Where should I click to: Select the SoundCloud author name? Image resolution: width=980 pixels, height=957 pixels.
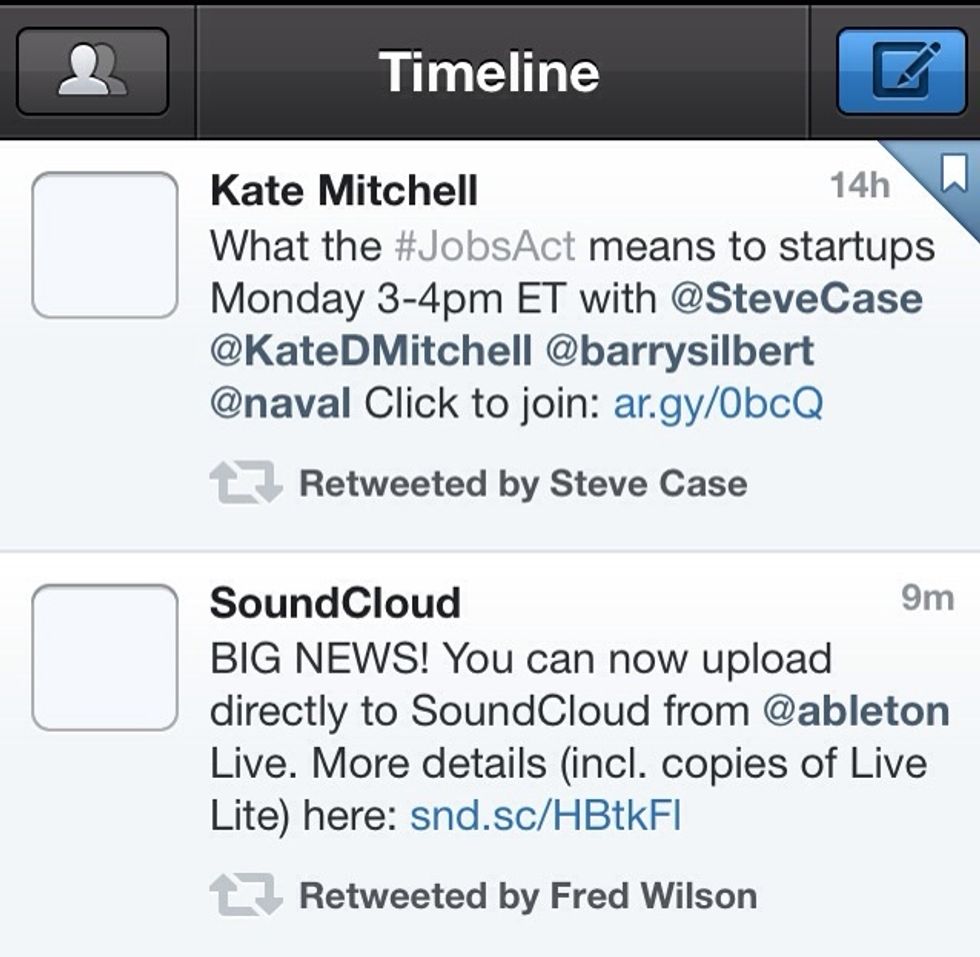[x=335, y=603]
